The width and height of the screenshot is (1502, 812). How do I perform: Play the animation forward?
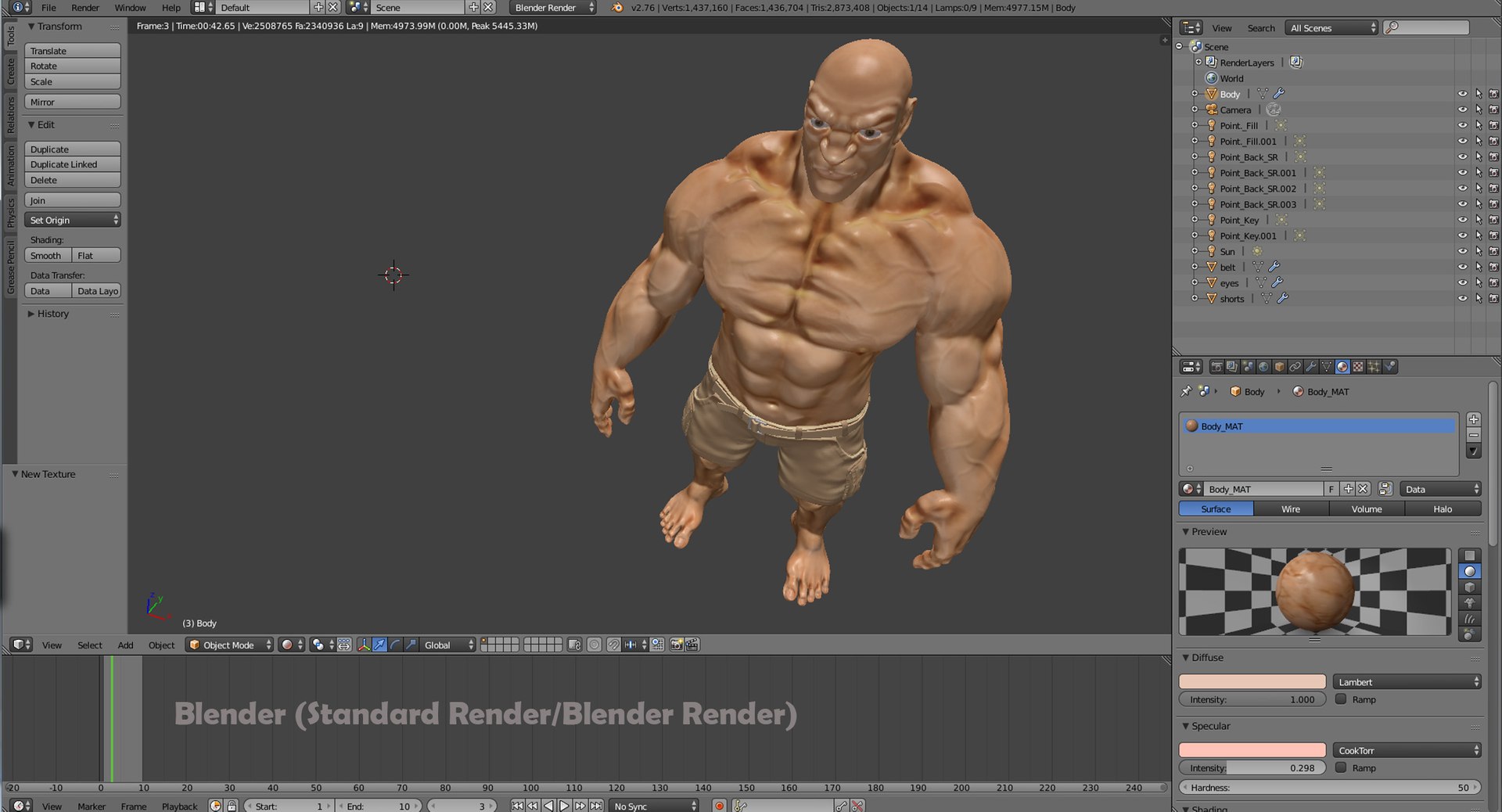pyautogui.click(x=564, y=806)
